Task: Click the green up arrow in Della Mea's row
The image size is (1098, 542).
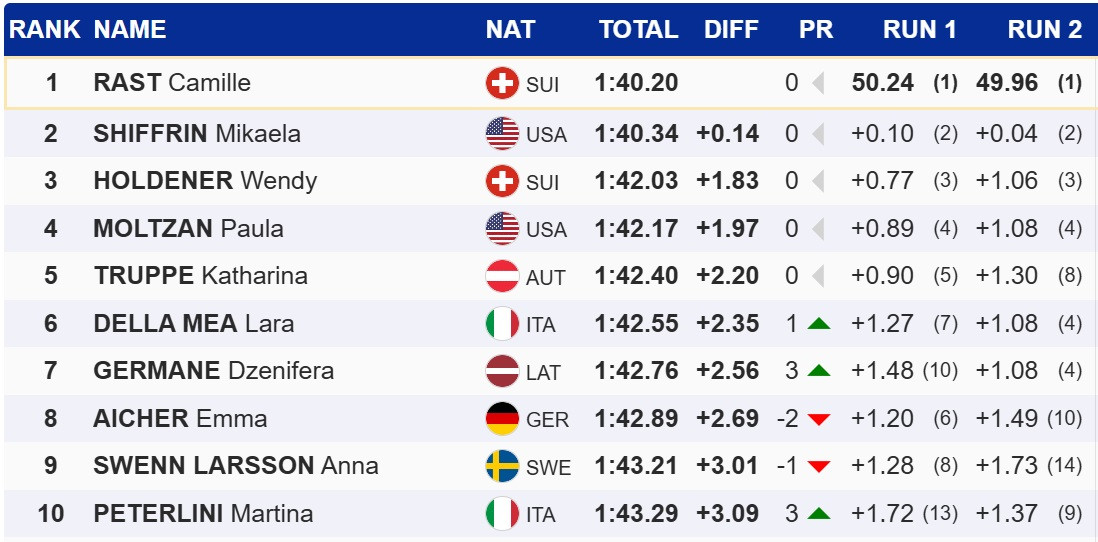Action: [819, 324]
